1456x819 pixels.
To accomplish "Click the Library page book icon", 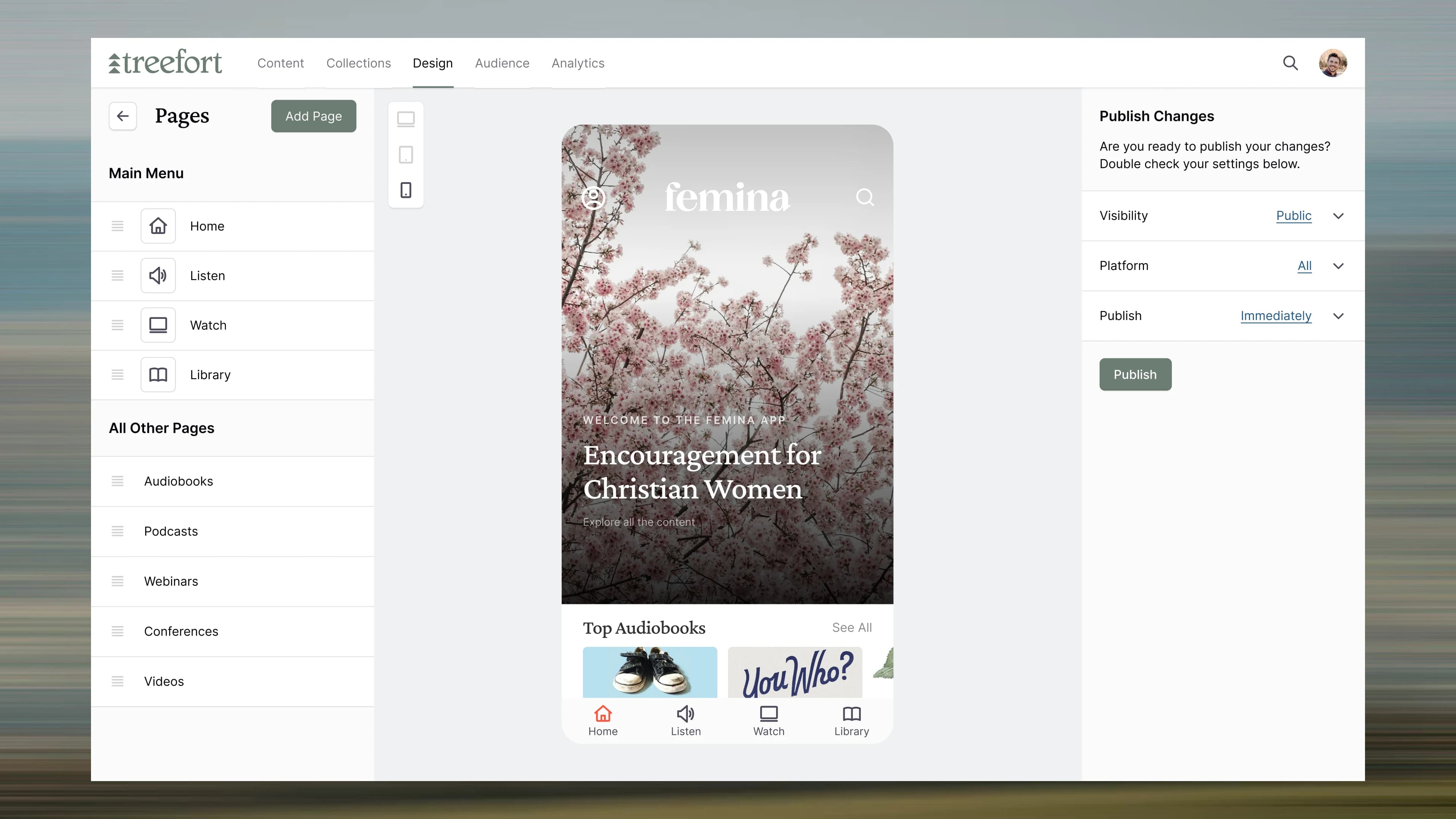I will [x=158, y=375].
